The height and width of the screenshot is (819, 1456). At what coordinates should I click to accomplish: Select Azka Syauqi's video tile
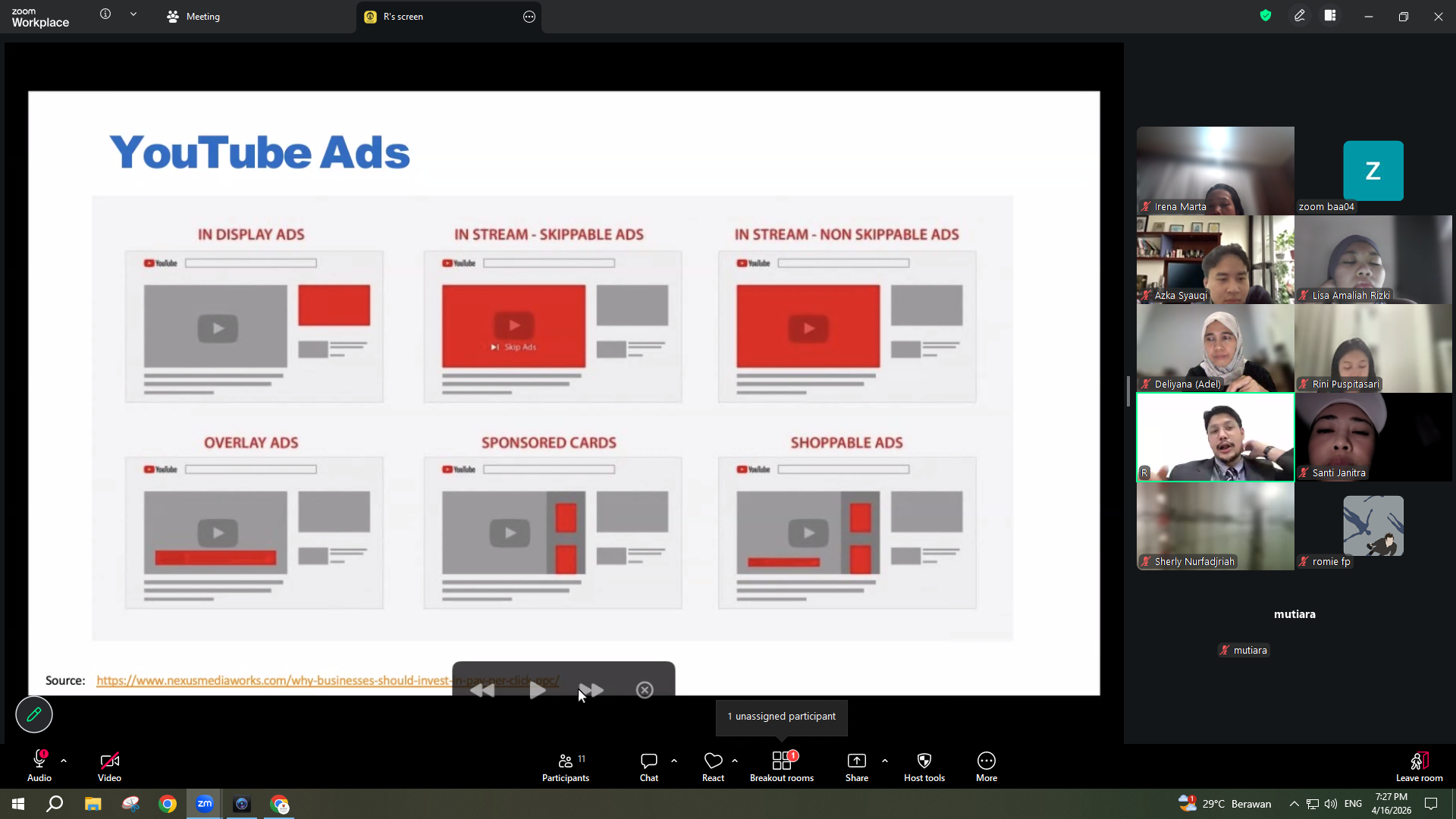pos(1216,259)
